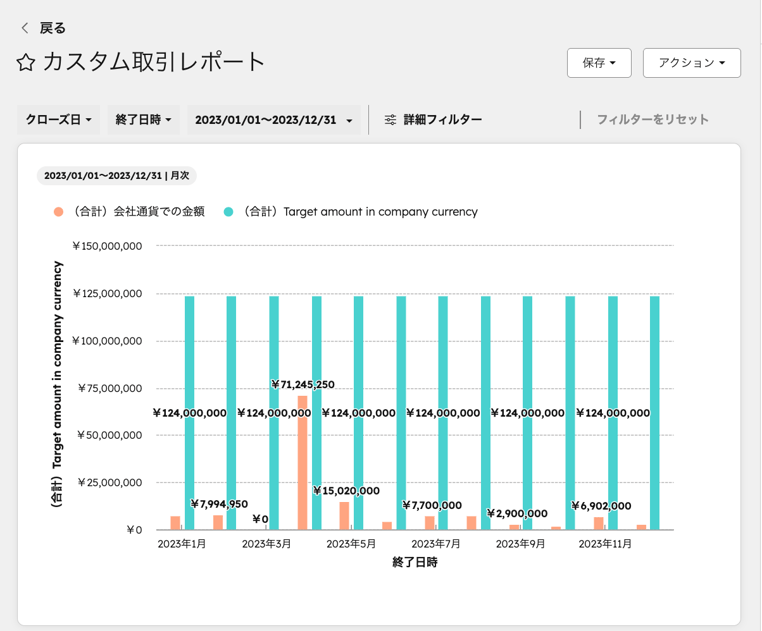Image resolution: width=762 pixels, height=631 pixels.
Task: Click the back chevron arrow icon
Action: 25,28
